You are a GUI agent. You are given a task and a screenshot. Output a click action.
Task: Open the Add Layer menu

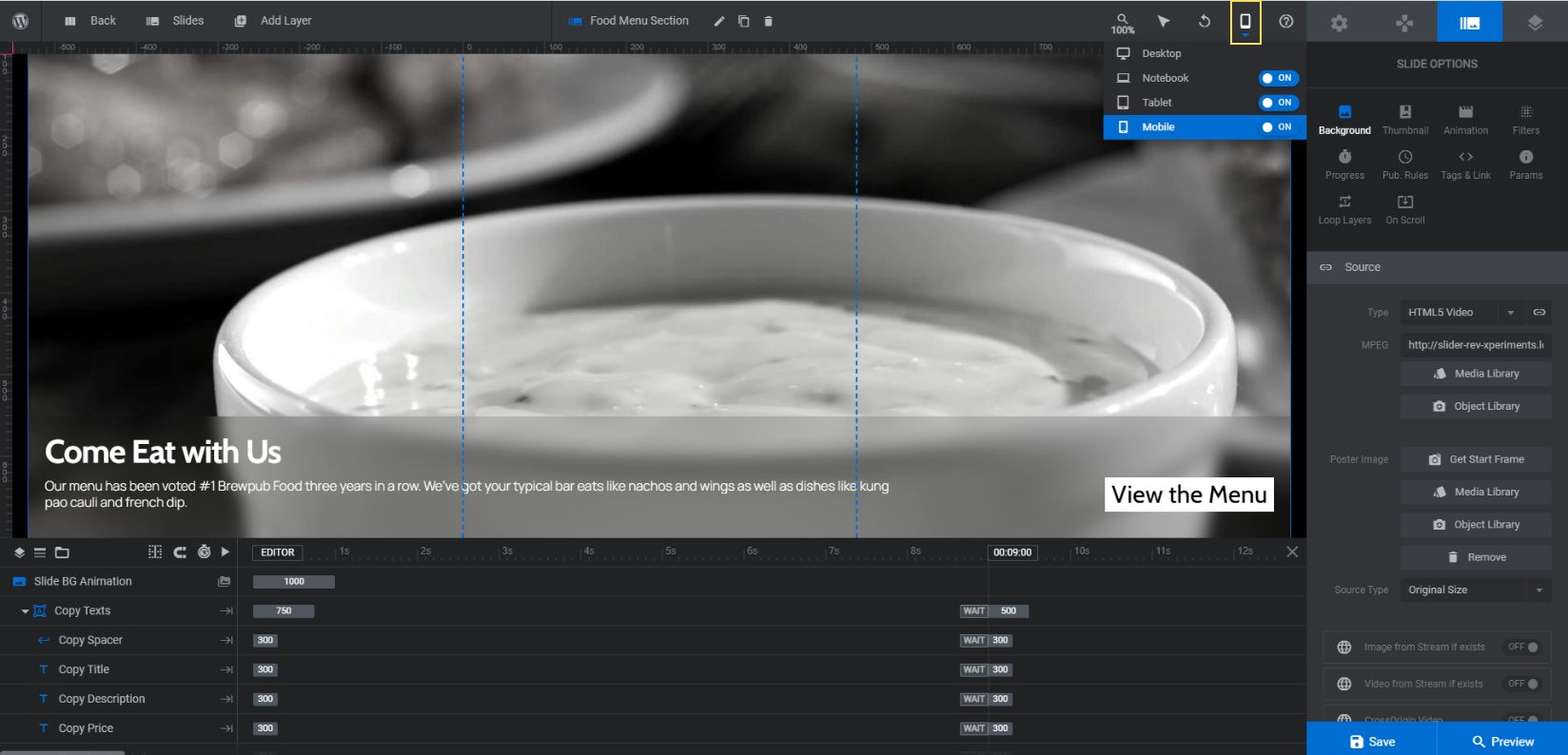273,21
